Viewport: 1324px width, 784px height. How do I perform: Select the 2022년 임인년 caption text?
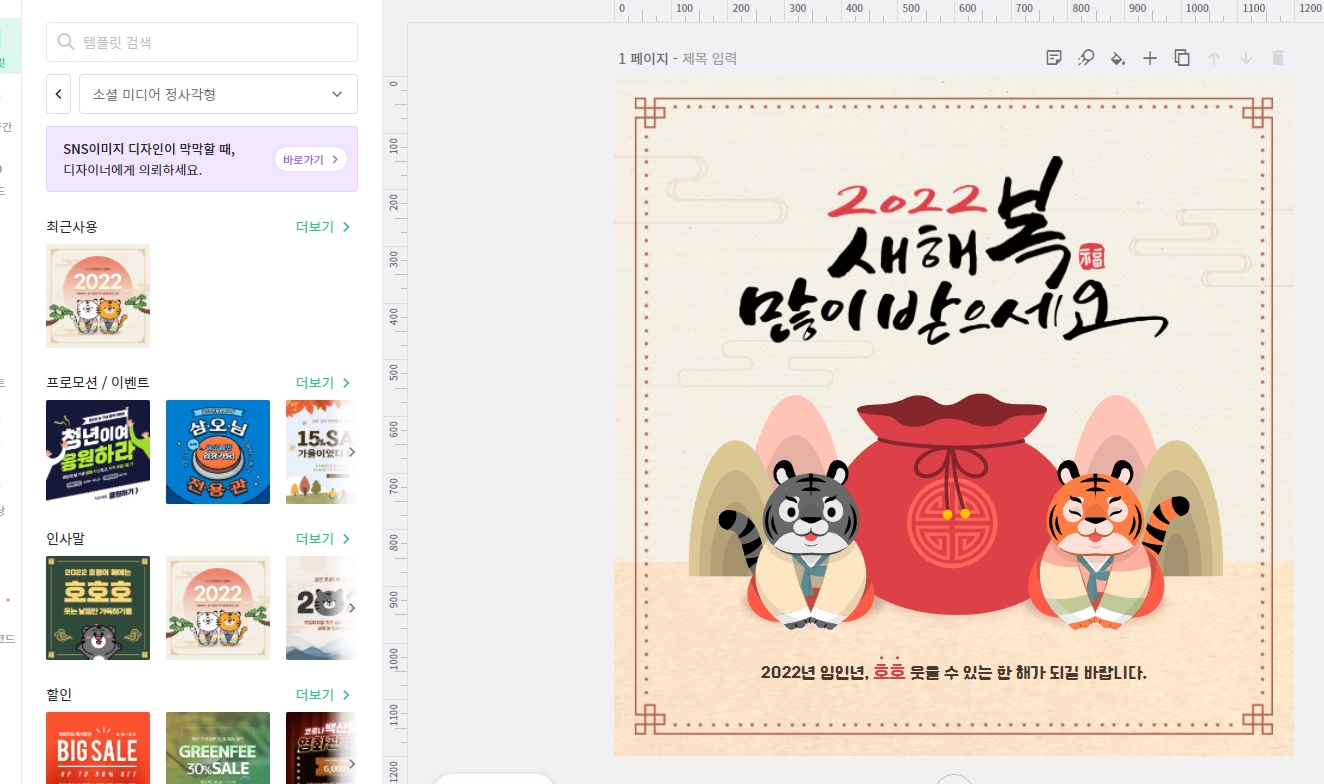click(x=953, y=672)
